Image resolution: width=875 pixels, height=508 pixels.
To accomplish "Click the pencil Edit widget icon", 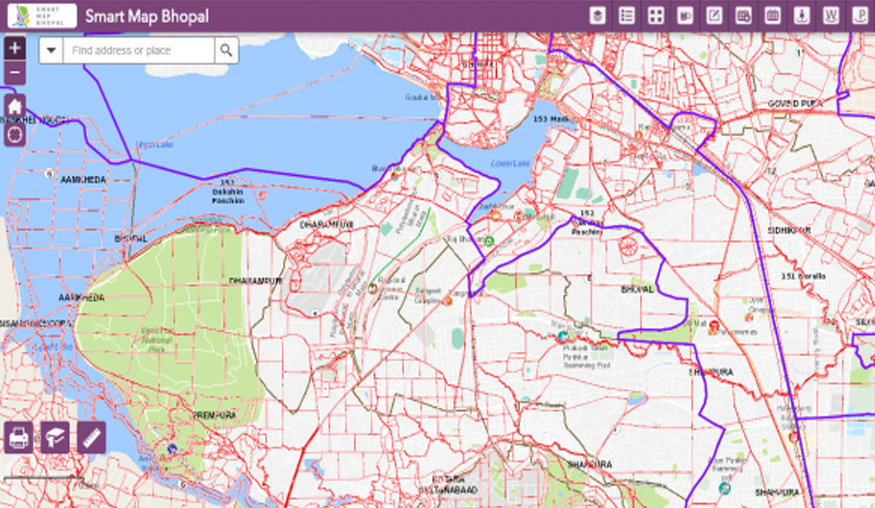I will (x=714, y=16).
